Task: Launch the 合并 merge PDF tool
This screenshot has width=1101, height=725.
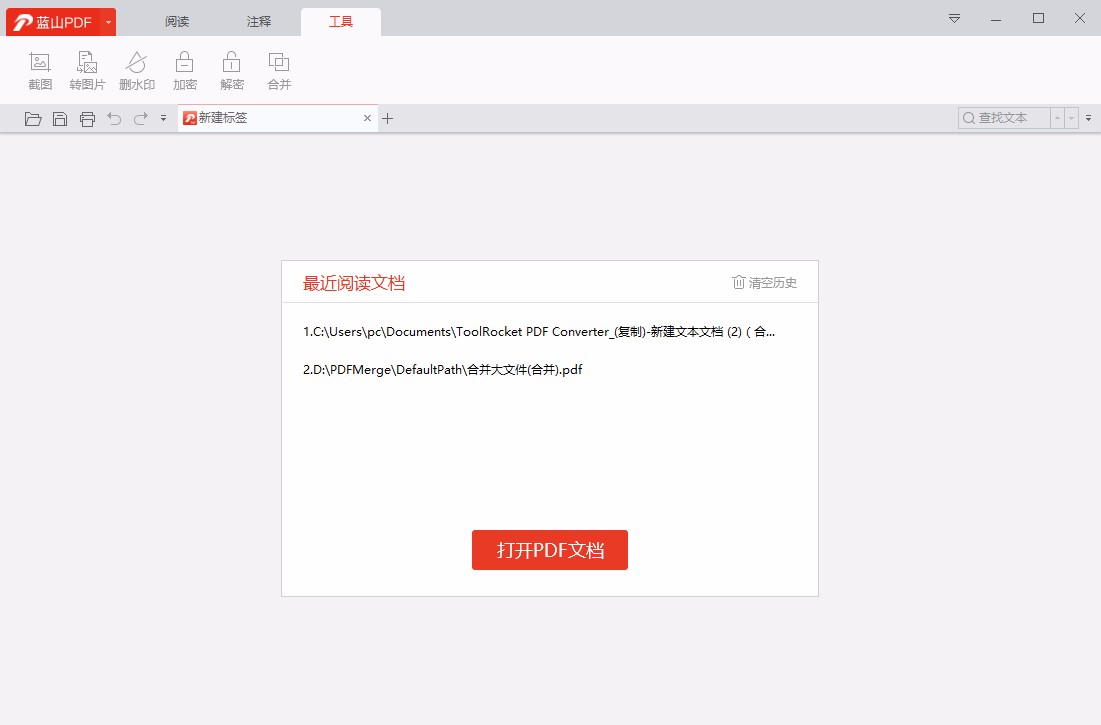Action: click(x=278, y=68)
